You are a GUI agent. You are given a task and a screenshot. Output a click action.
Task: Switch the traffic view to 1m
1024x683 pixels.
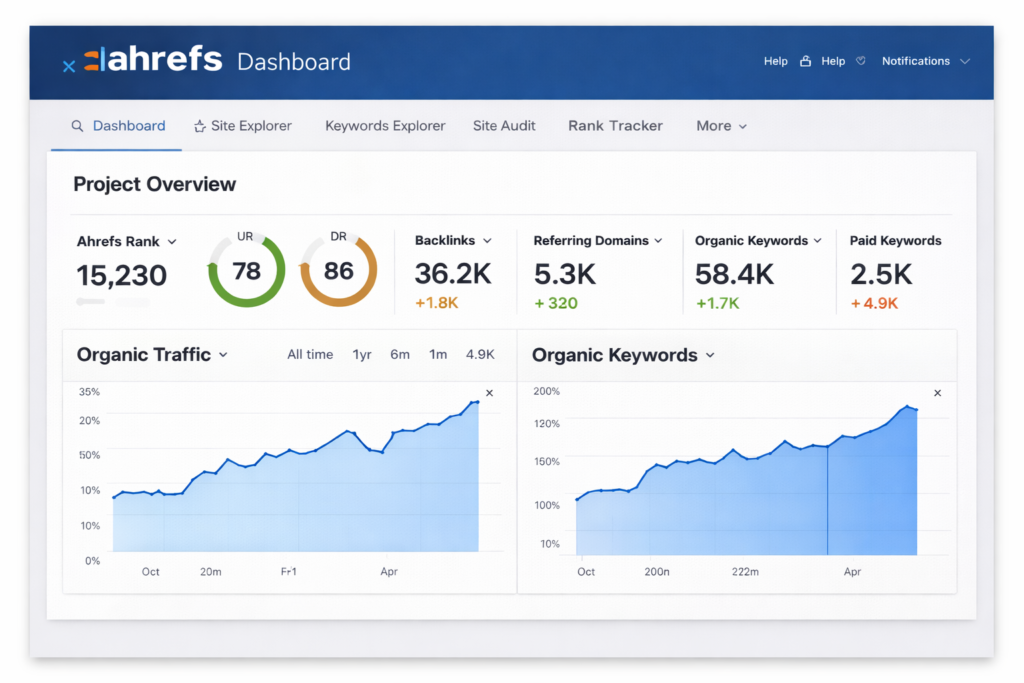click(435, 354)
